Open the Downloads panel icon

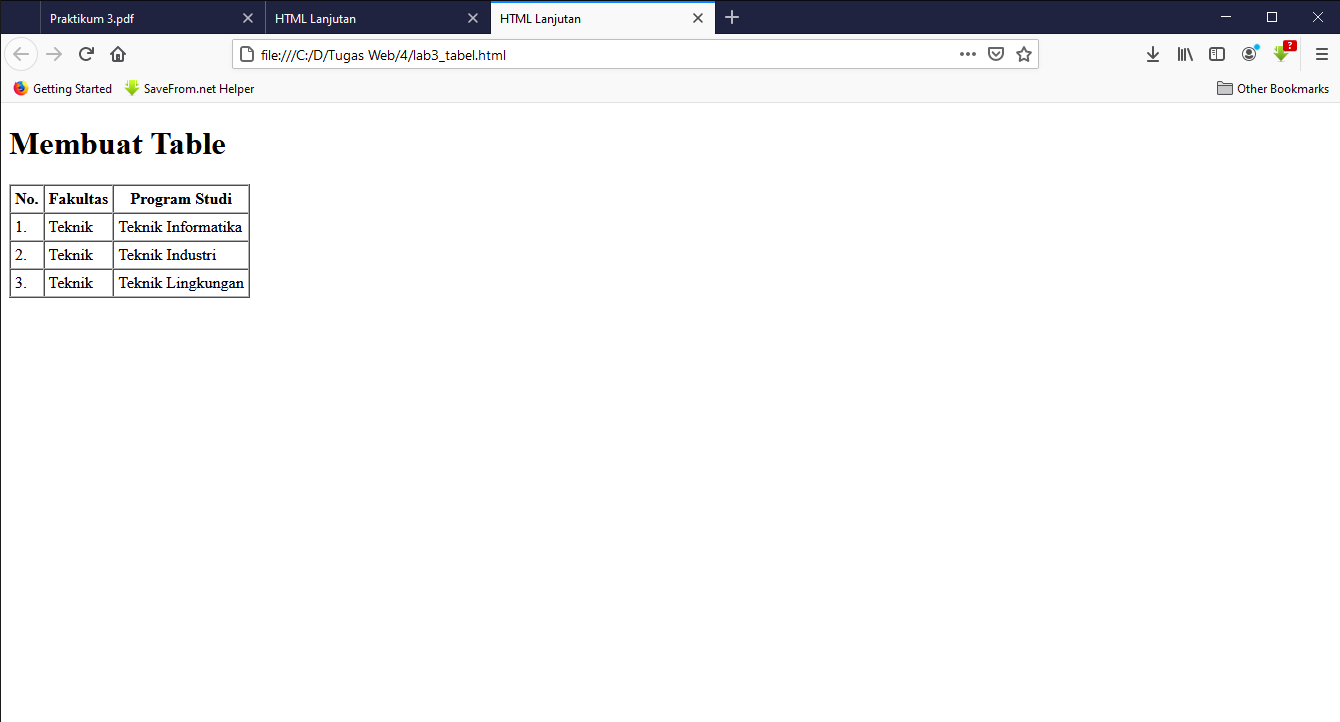(x=1152, y=54)
